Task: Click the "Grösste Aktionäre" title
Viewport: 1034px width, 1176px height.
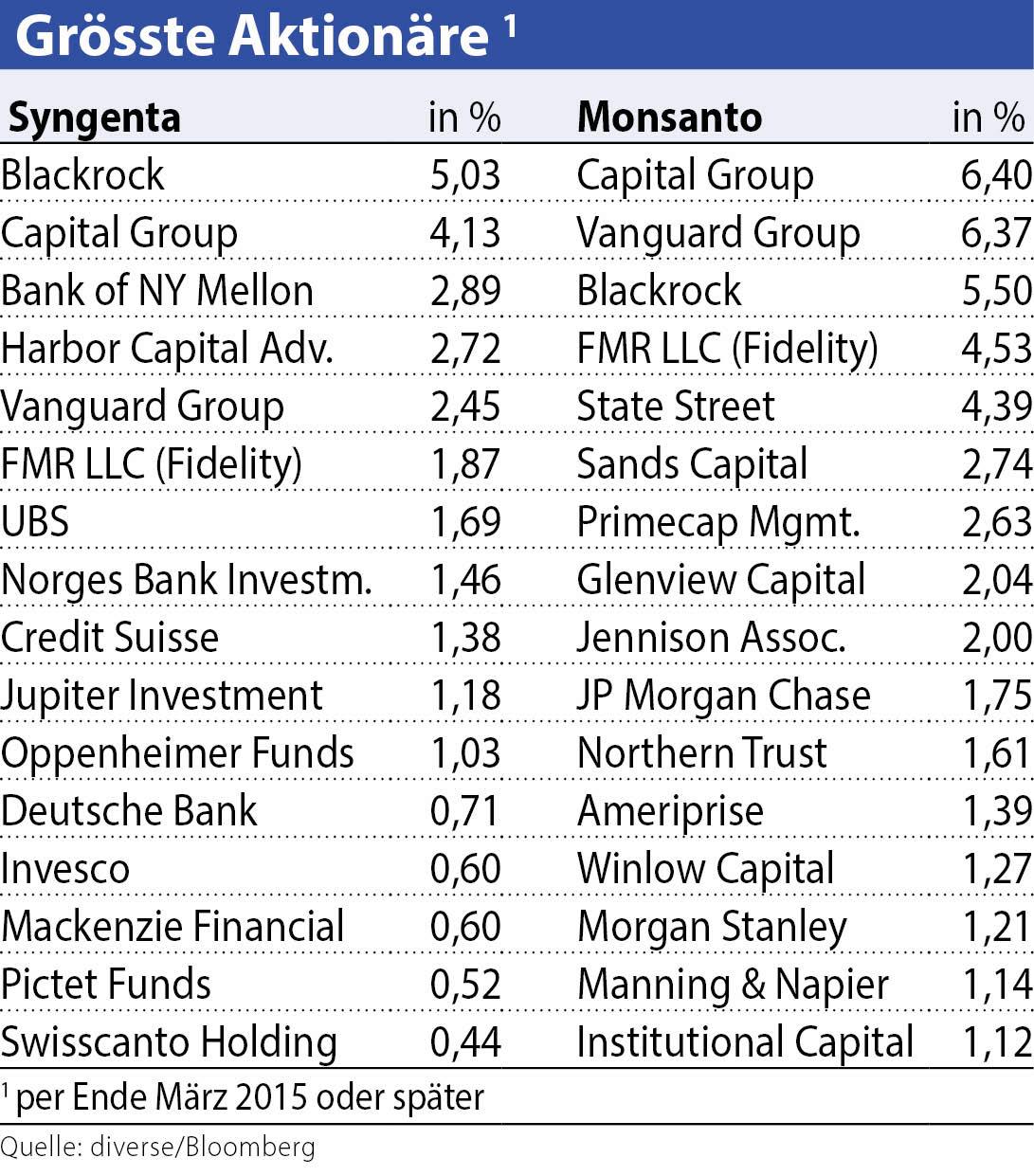Action: [x=252, y=36]
